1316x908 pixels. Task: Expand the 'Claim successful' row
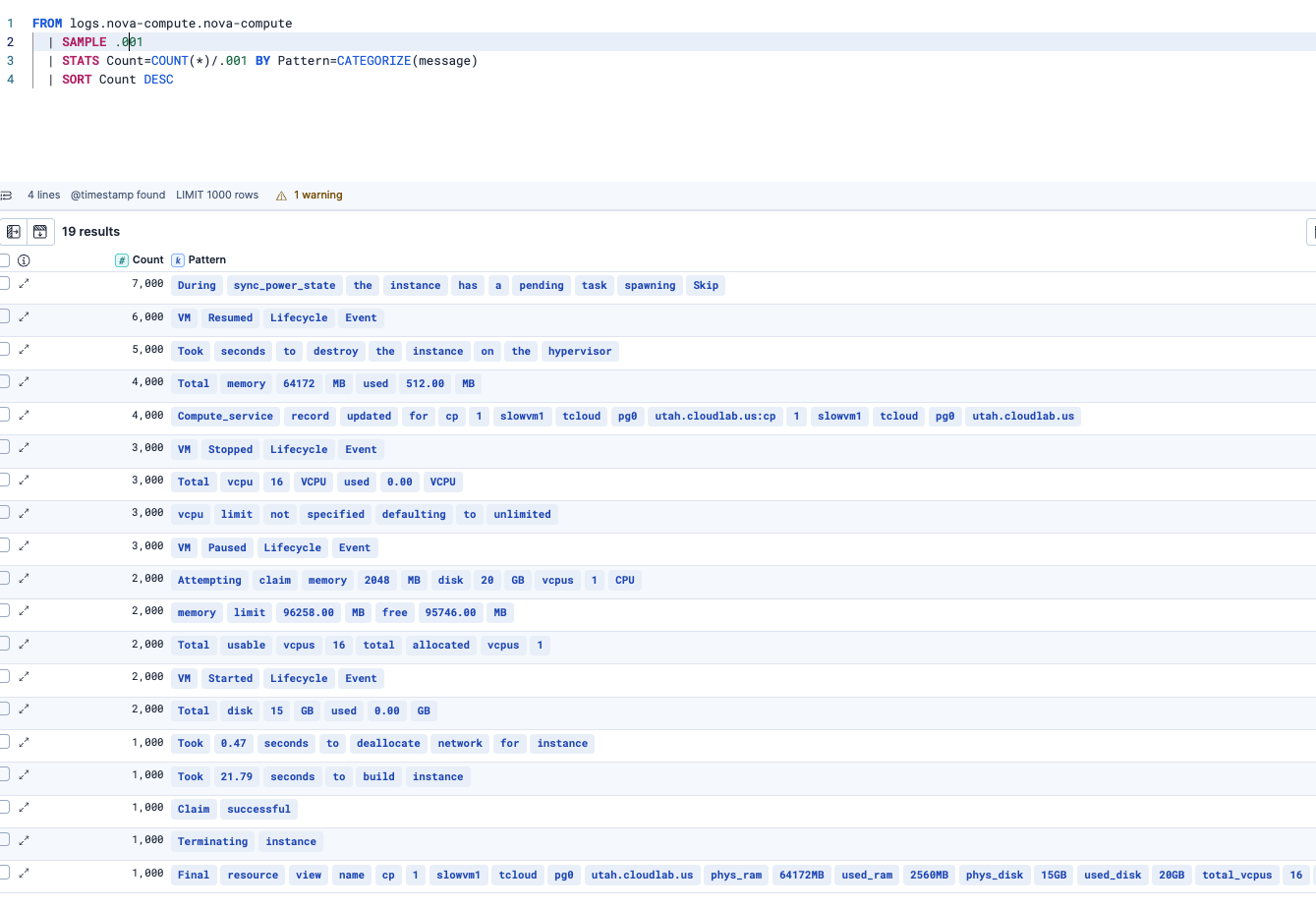pyautogui.click(x=25, y=807)
